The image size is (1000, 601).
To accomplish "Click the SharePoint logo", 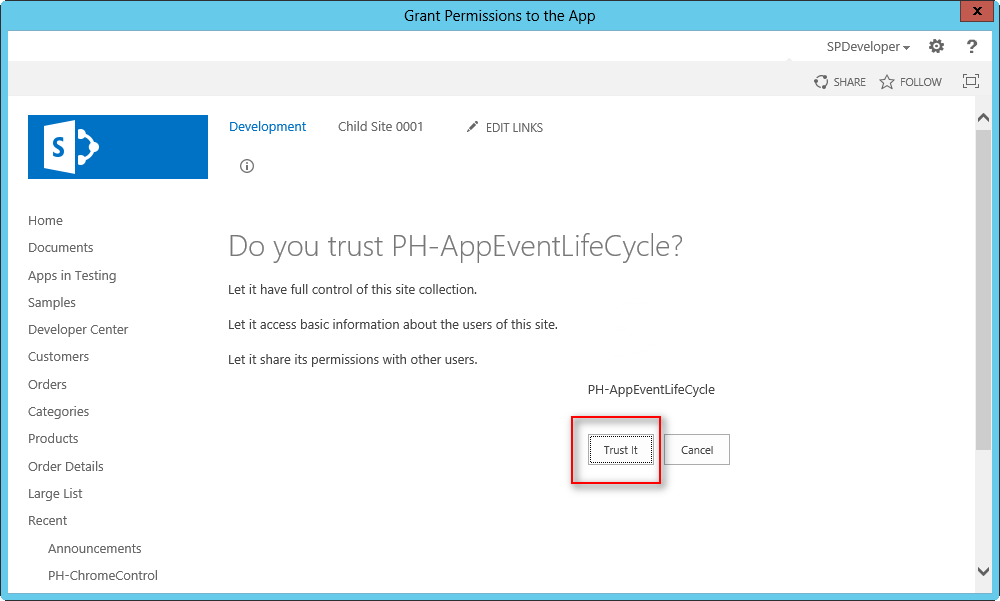I will click(x=118, y=147).
